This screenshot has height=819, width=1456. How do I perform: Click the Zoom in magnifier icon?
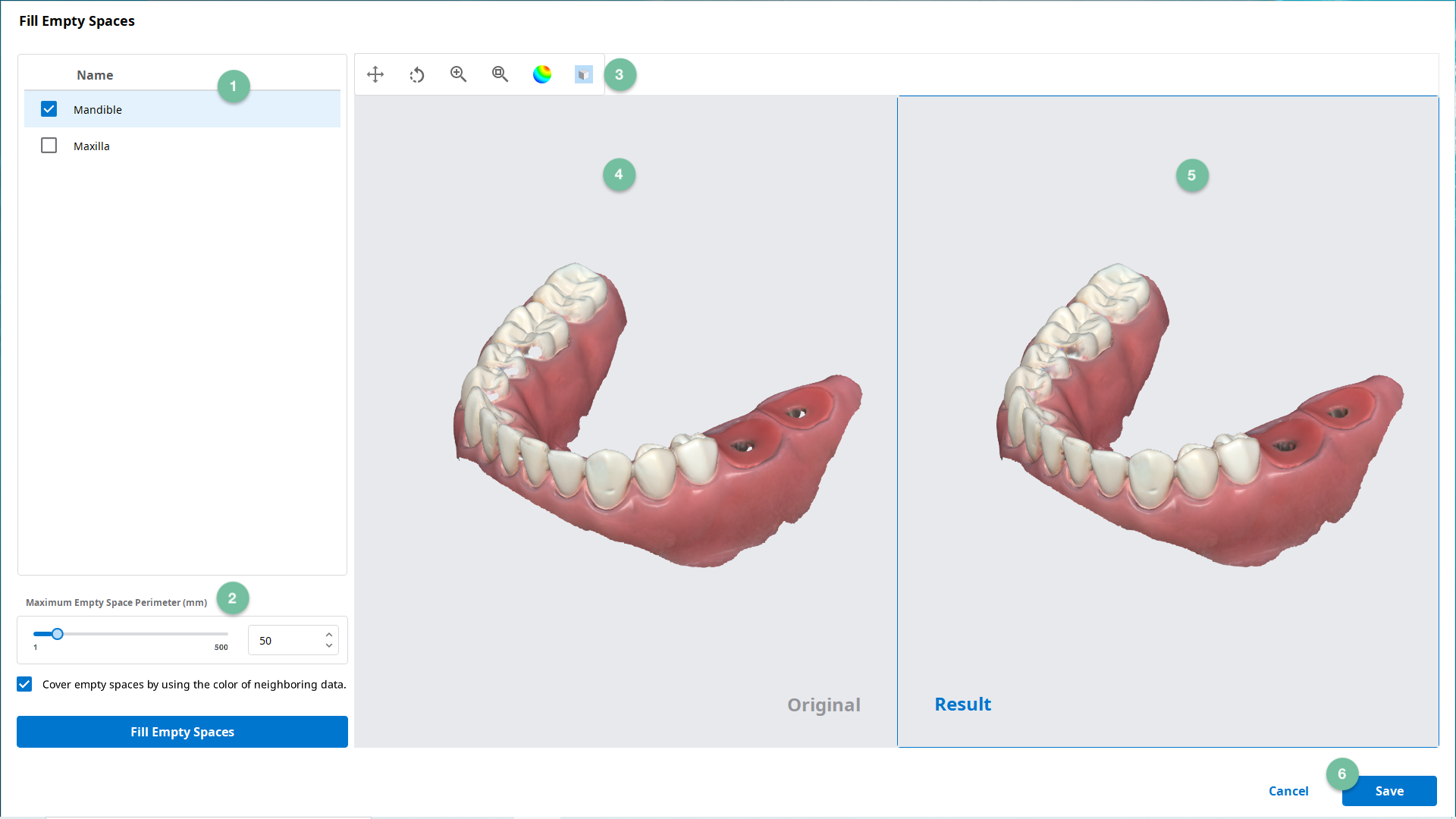[458, 74]
